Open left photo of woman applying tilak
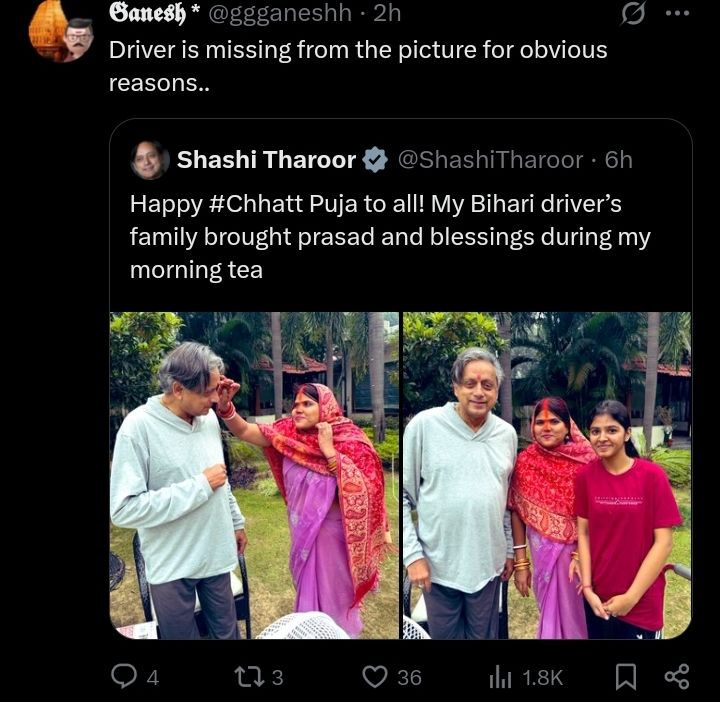Screen dimensions: 720x702 click(x=254, y=475)
